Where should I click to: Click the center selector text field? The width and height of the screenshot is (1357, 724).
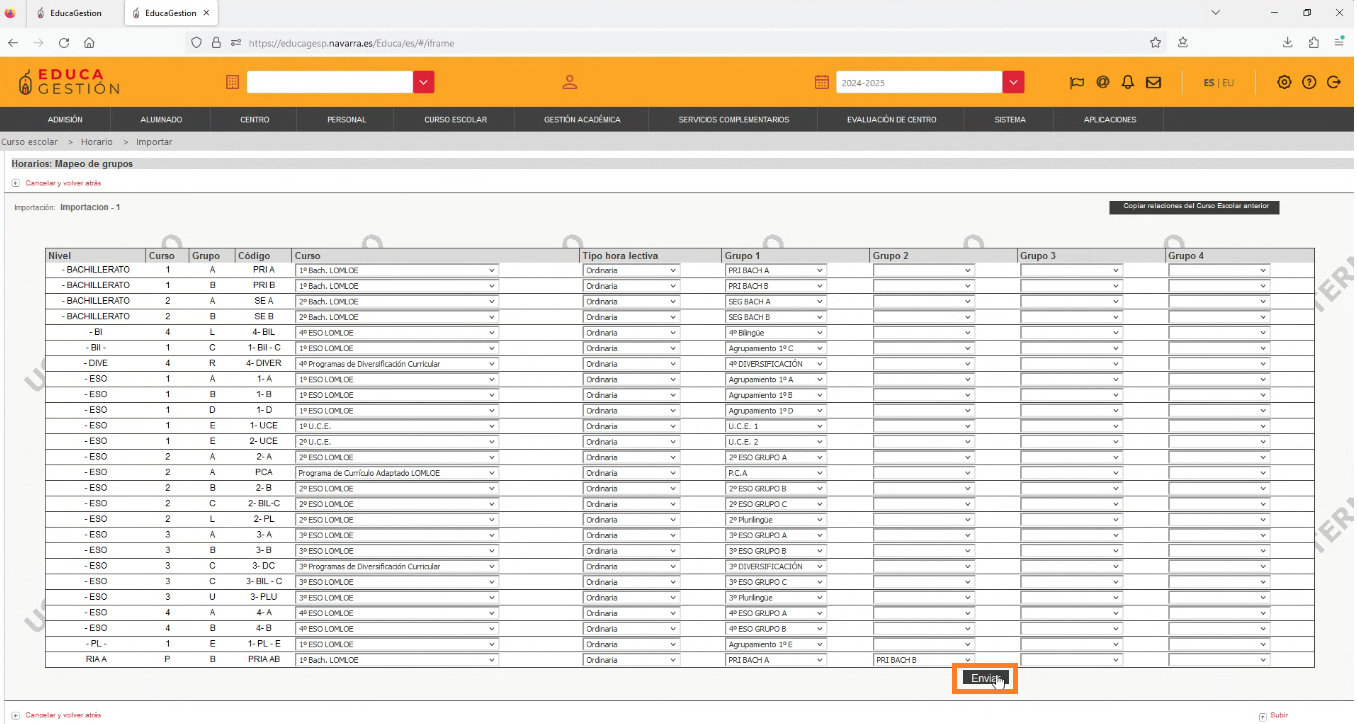coord(330,82)
